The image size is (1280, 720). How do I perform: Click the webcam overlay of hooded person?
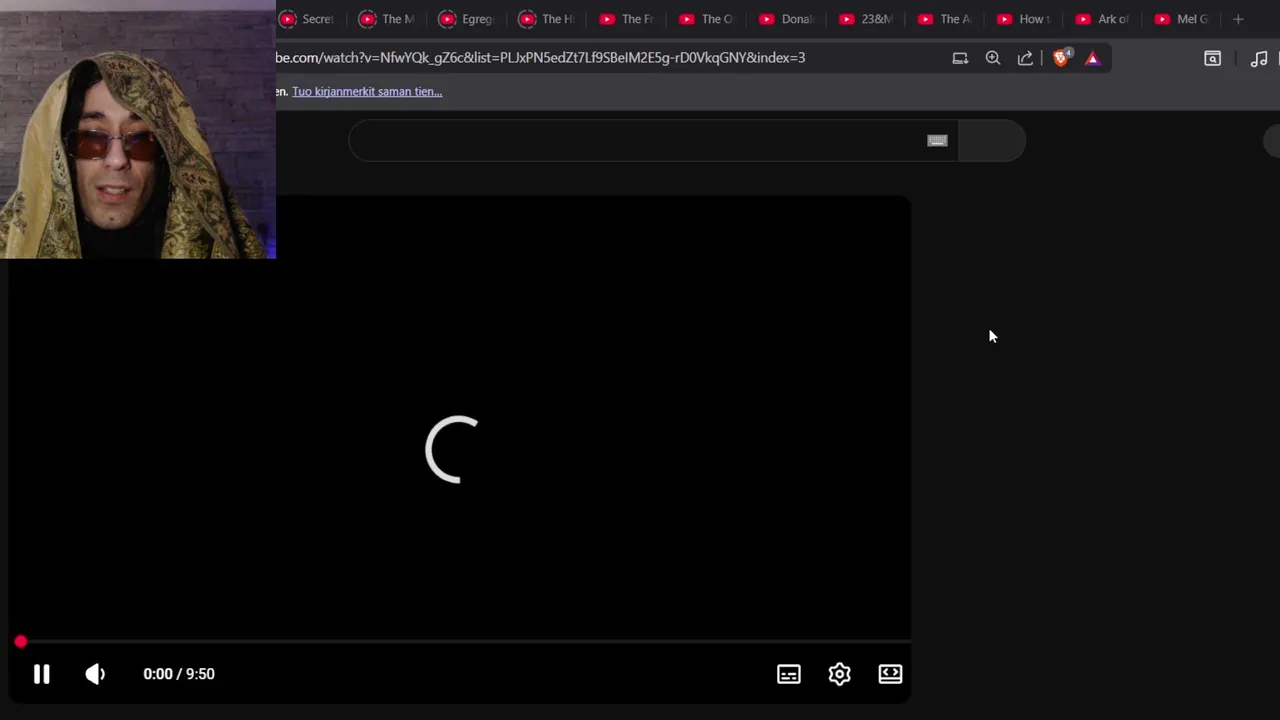tap(138, 130)
